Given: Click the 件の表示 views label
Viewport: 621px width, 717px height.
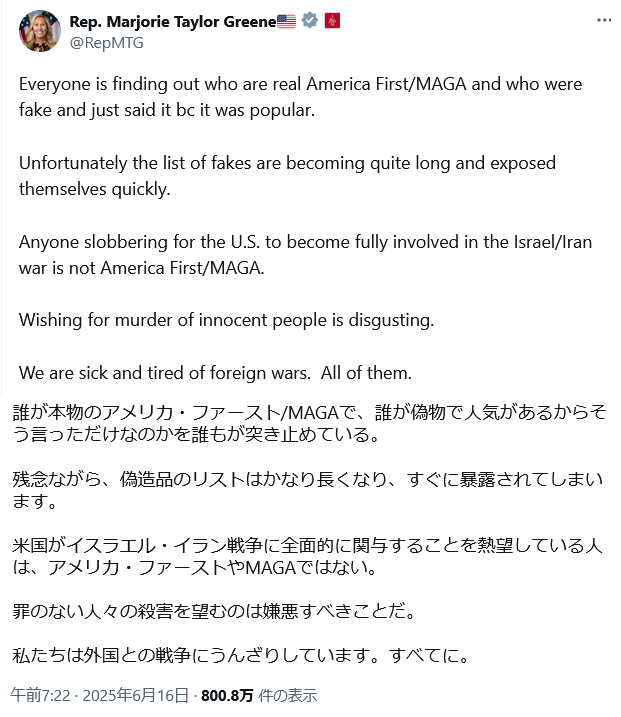Looking at the screenshot, I should [287, 695].
